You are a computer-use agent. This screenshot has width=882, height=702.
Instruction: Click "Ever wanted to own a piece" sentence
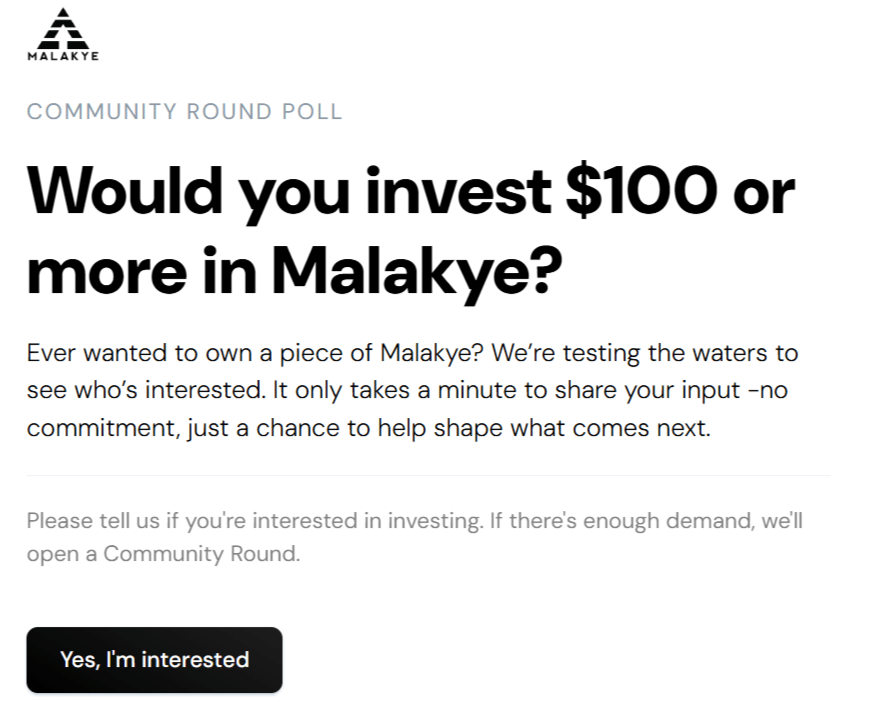pyautogui.click(x=200, y=353)
